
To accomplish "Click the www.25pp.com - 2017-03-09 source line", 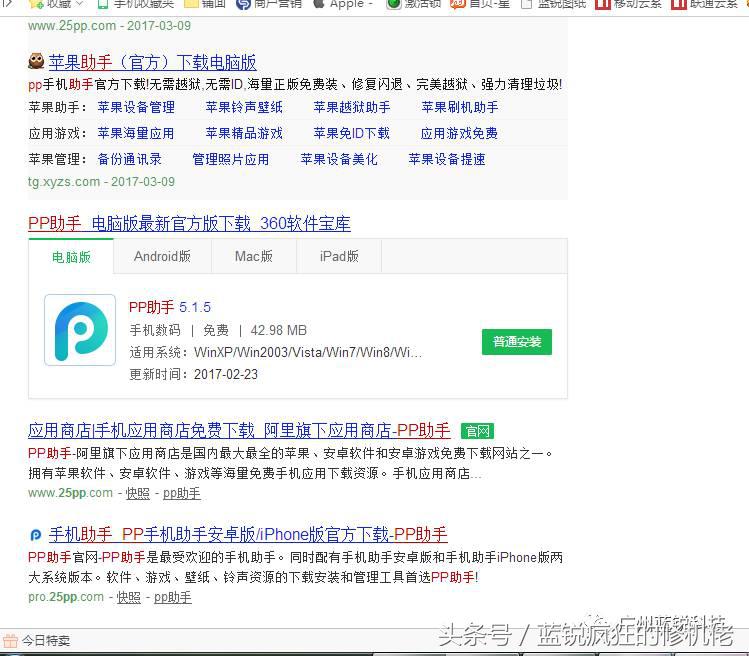I will [x=109, y=26].
